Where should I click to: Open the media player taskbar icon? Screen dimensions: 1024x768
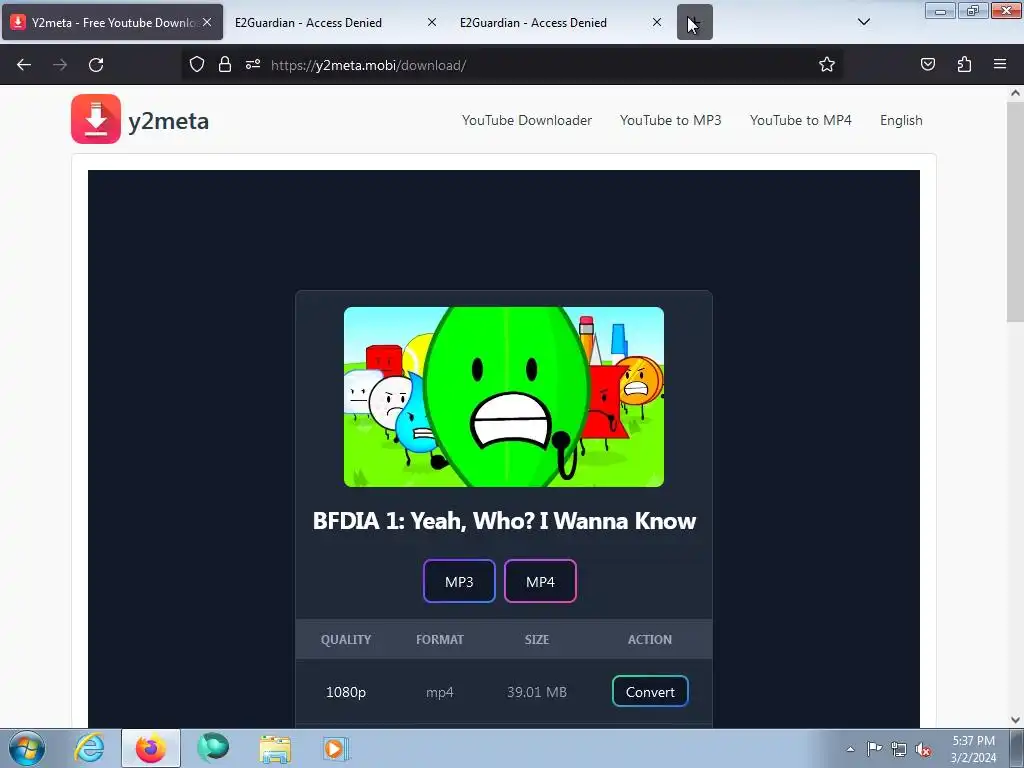pos(336,748)
